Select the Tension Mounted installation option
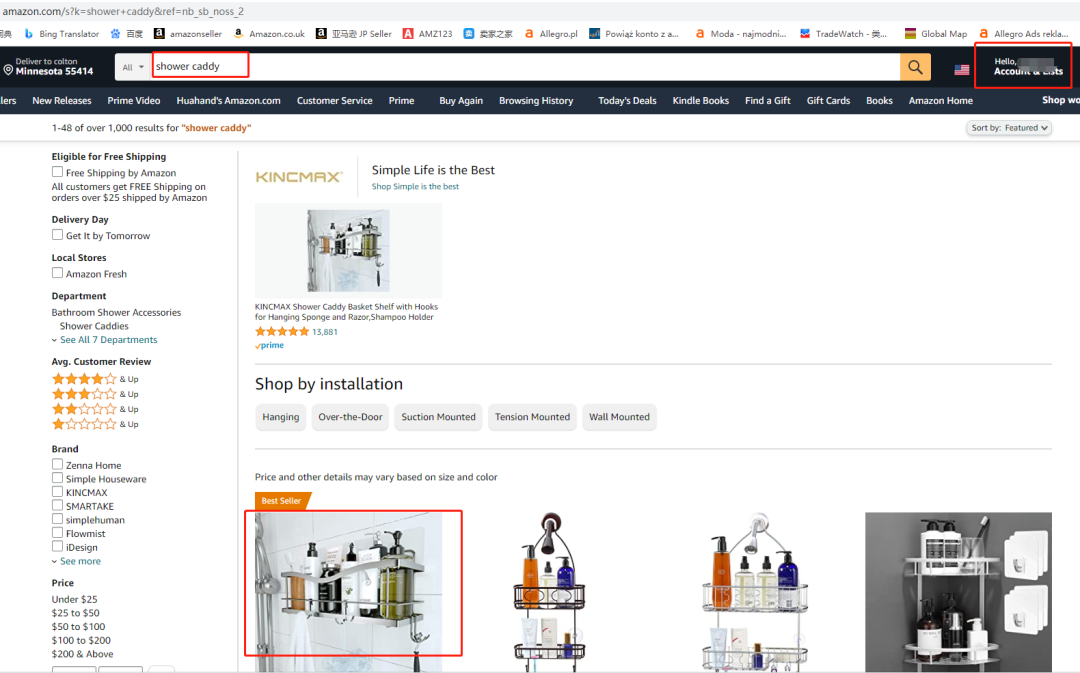Screen dimensions: 1080x673 point(532,417)
